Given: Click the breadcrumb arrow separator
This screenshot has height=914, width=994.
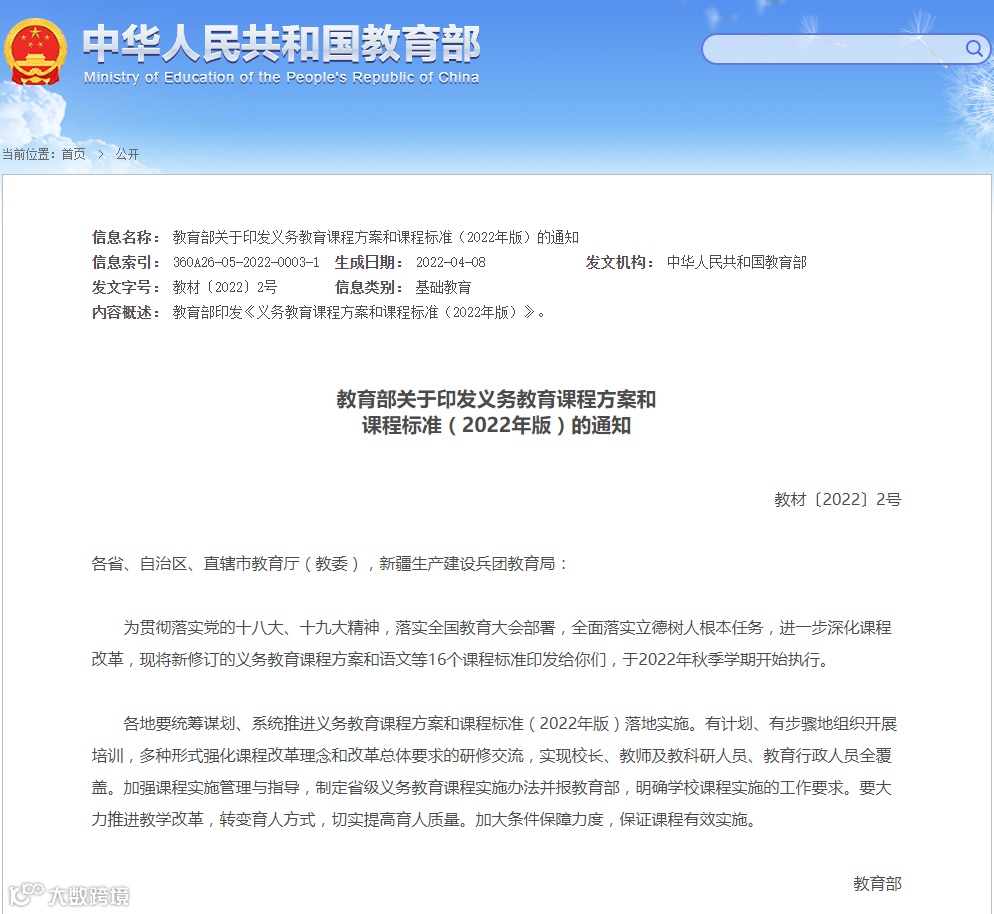Looking at the screenshot, I should click(101, 154).
